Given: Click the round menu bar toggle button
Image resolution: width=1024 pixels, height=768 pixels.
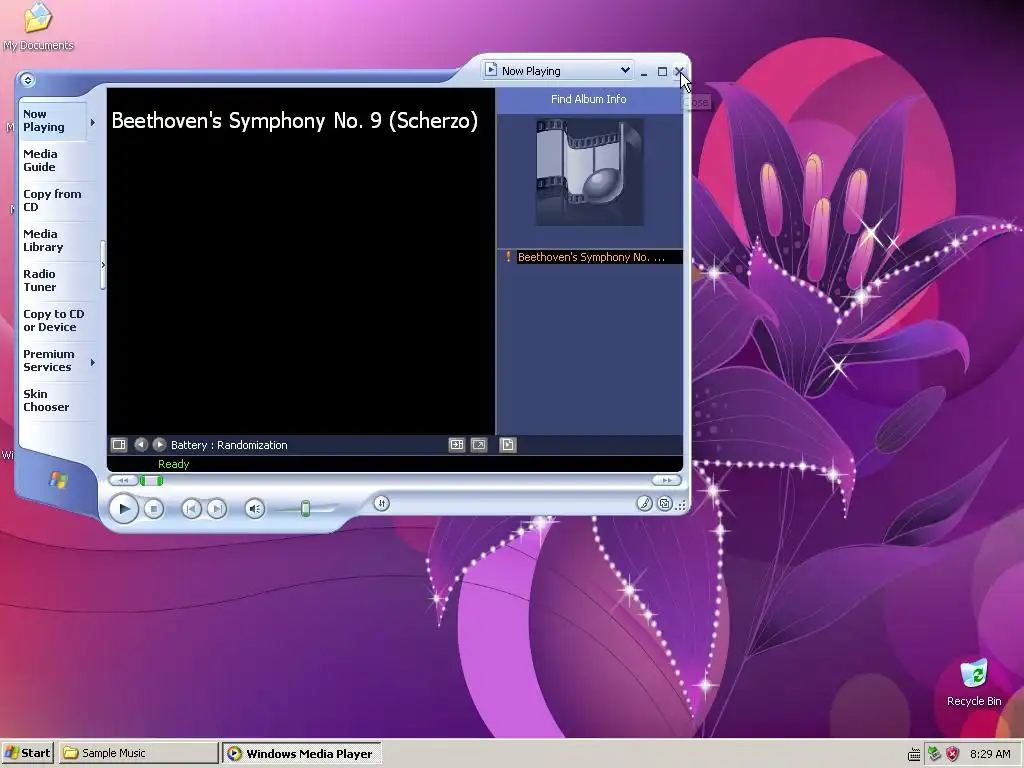Looking at the screenshot, I should 27,80.
